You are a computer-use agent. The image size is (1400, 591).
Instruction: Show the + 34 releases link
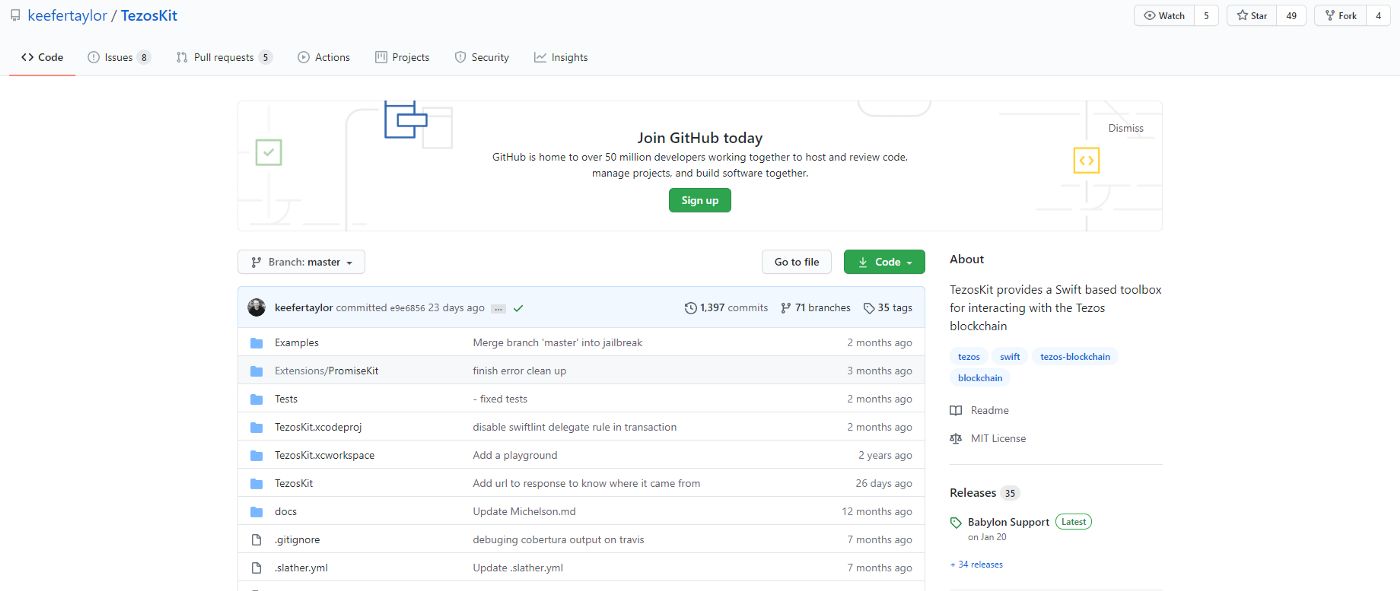point(976,564)
